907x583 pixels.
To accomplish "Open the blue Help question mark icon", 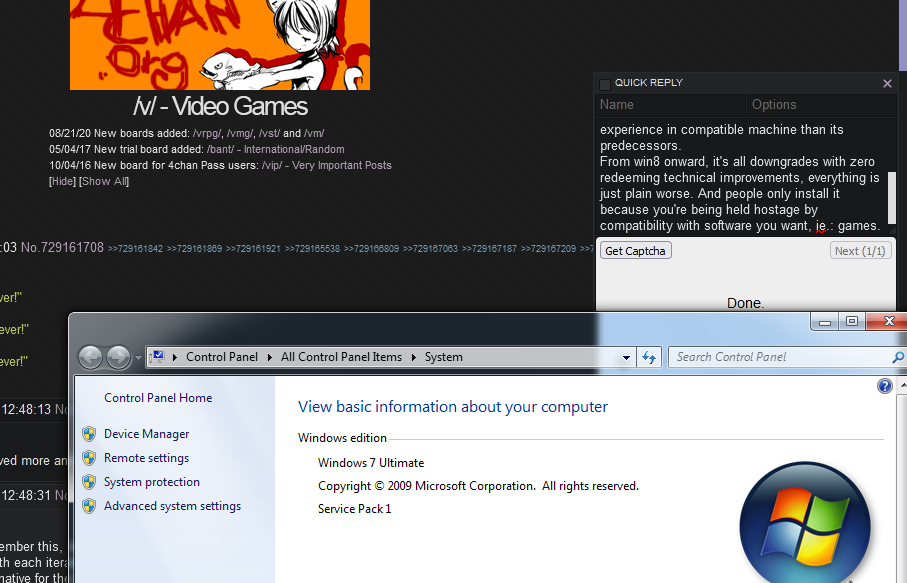I will (x=884, y=386).
